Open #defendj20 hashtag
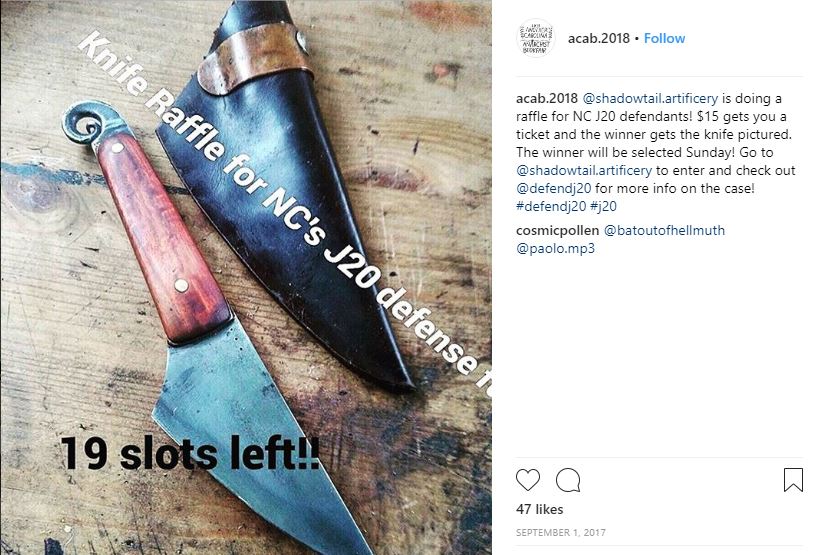825x555 pixels. click(x=551, y=206)
